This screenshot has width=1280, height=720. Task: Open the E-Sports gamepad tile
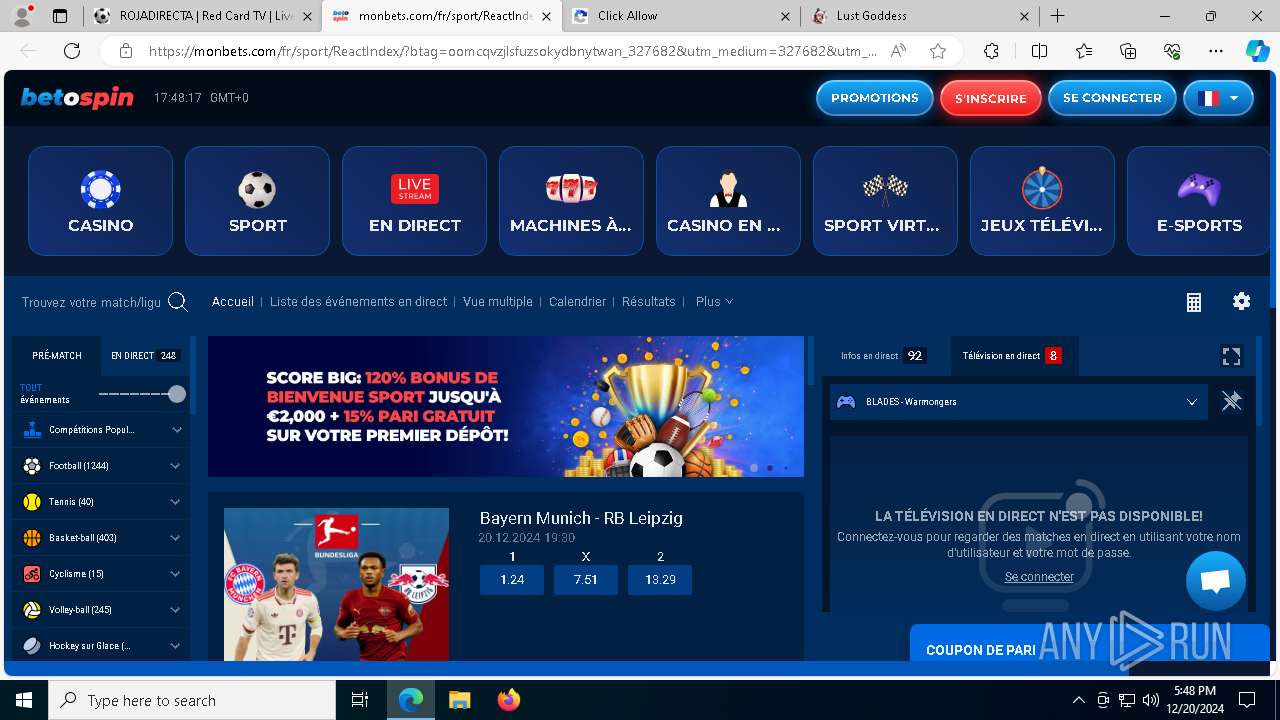click(x=1198, y=201)
